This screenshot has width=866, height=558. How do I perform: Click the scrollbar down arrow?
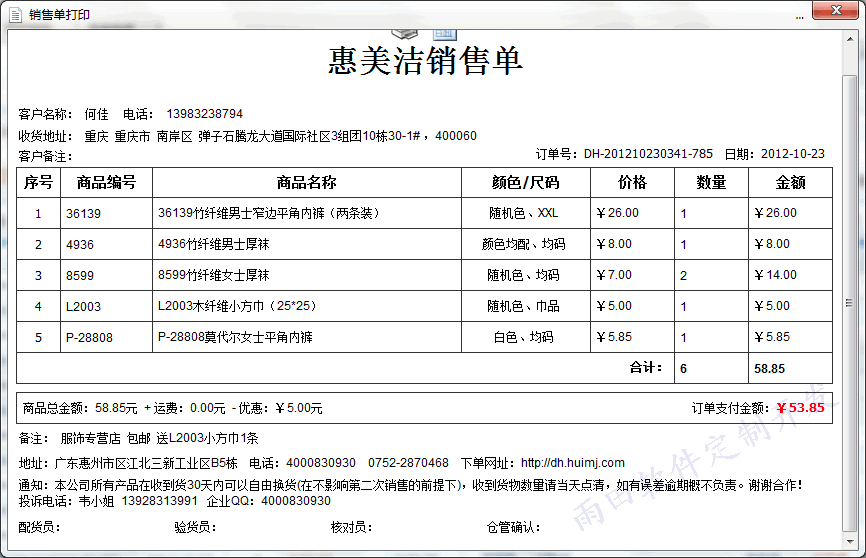pos(850,541)
